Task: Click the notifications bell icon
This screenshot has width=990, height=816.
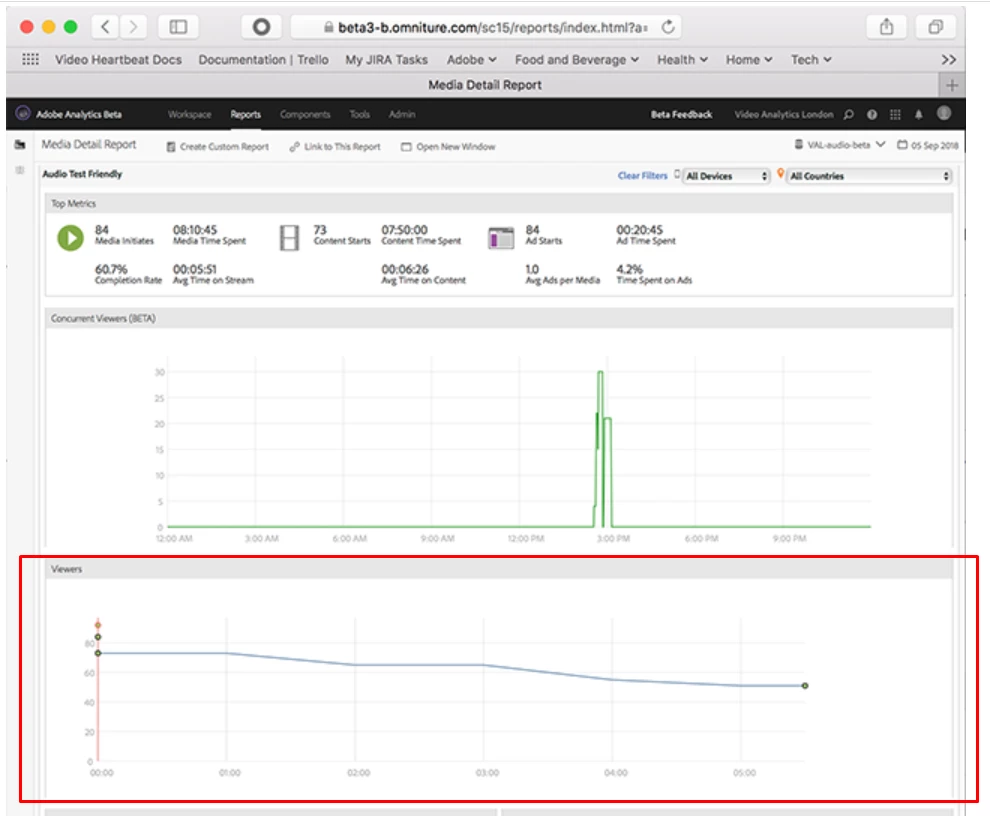Action: coord(919,114)
